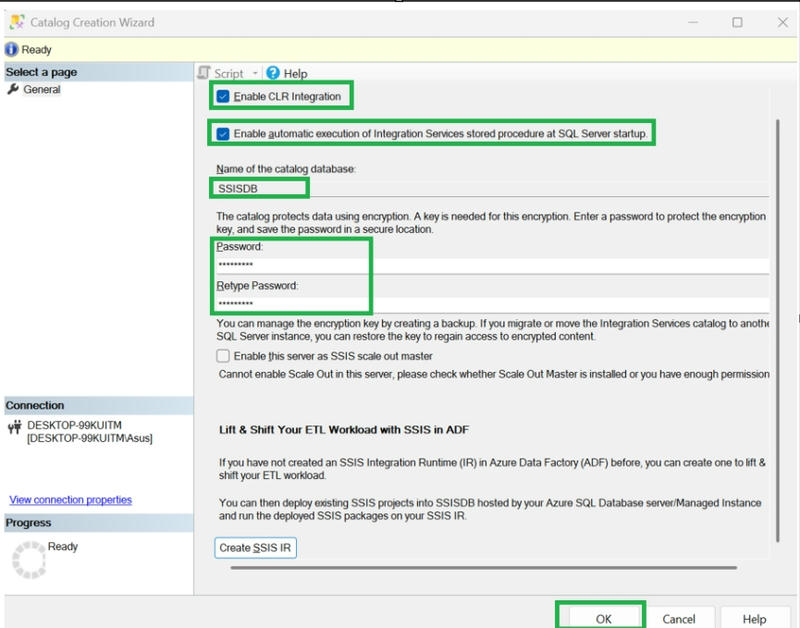The image size is (800, 628).
Task: Click the Create SSIS IR button
Action: [254, 547]
